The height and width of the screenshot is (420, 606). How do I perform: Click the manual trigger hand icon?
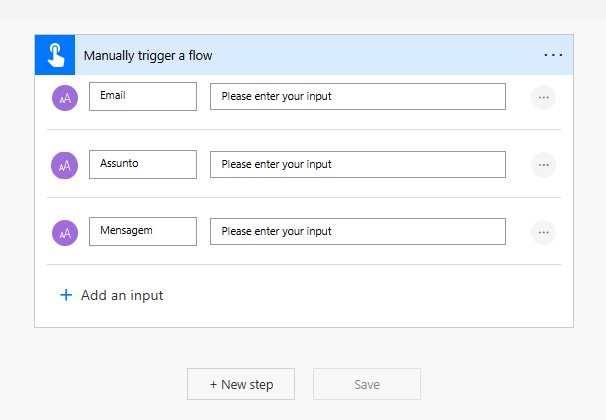coord(55,55)
